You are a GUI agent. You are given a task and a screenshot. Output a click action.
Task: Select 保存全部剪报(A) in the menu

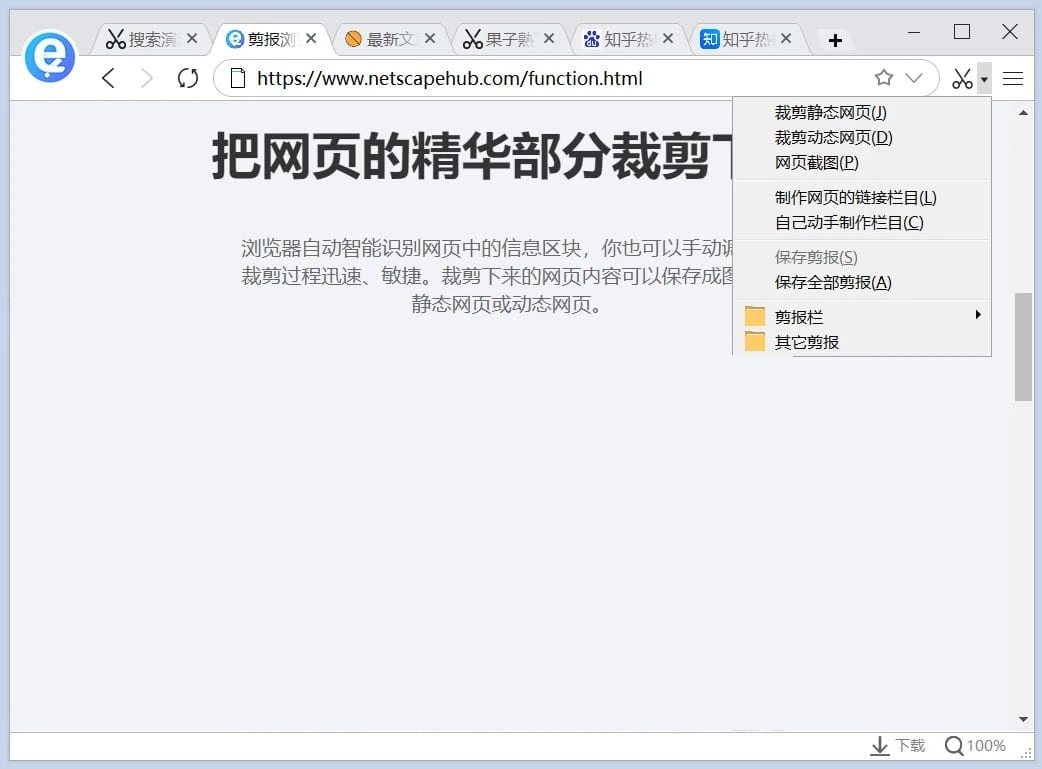(x=833, y=283)
